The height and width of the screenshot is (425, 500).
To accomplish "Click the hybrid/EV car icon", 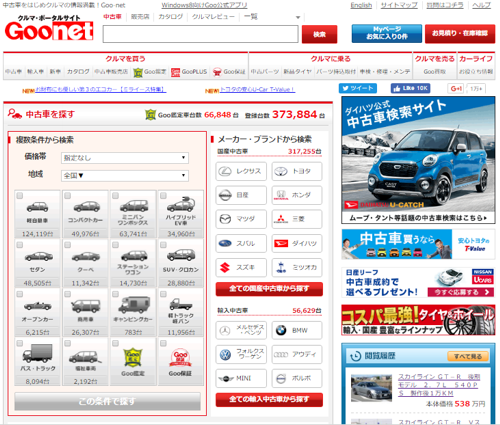I will [x=181, y=204].
